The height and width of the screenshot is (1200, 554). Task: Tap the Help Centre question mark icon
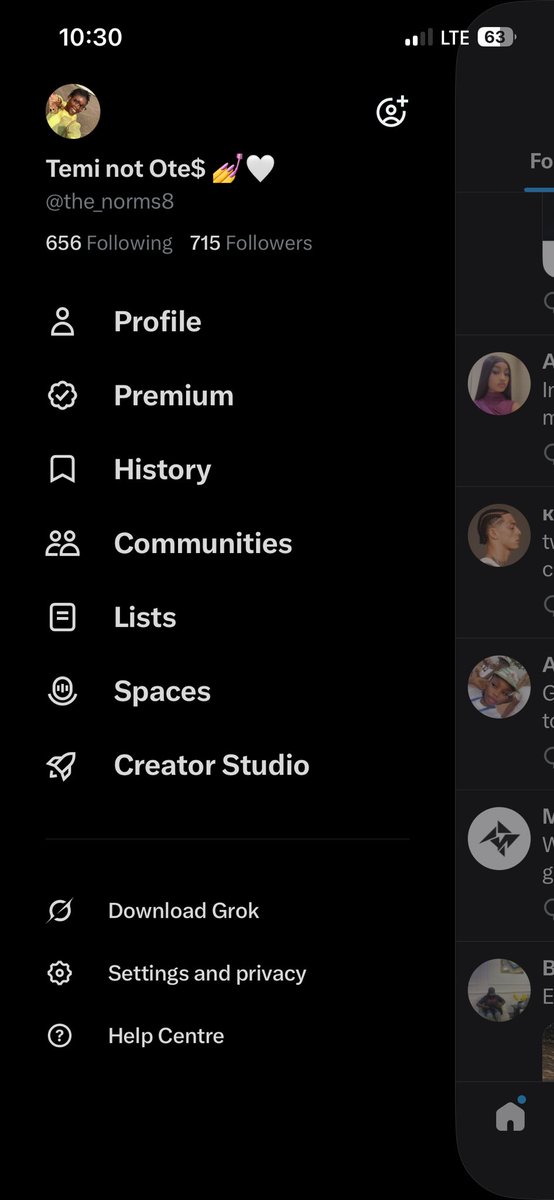pos(60,1036)
